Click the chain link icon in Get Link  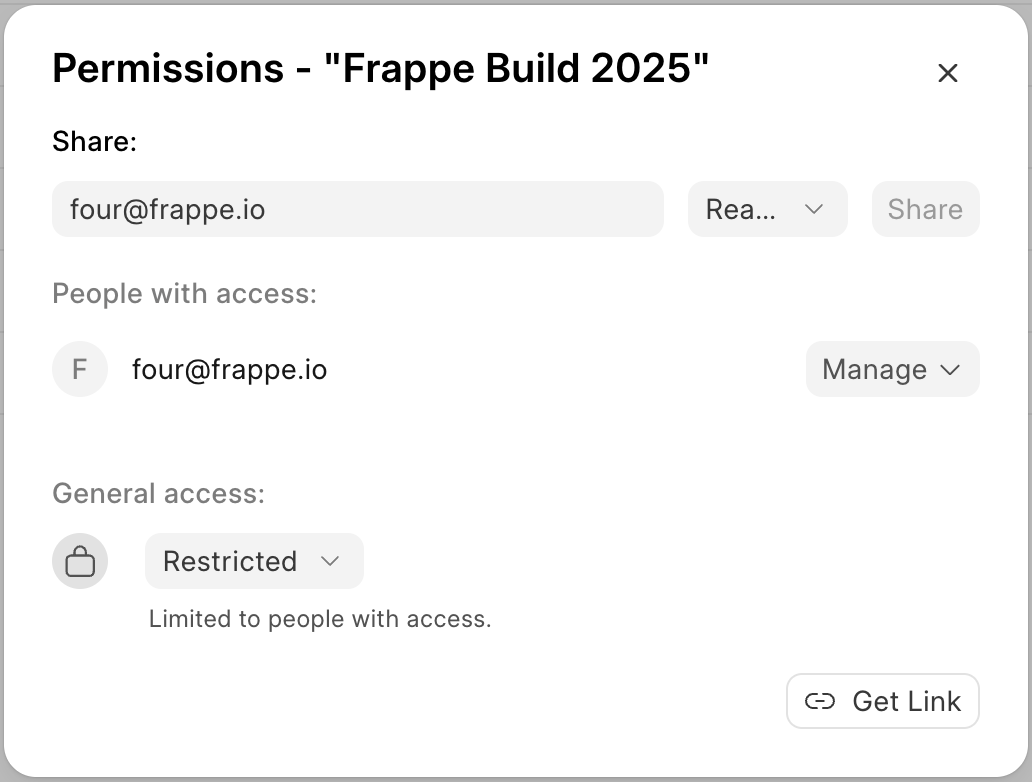point(819,701)
